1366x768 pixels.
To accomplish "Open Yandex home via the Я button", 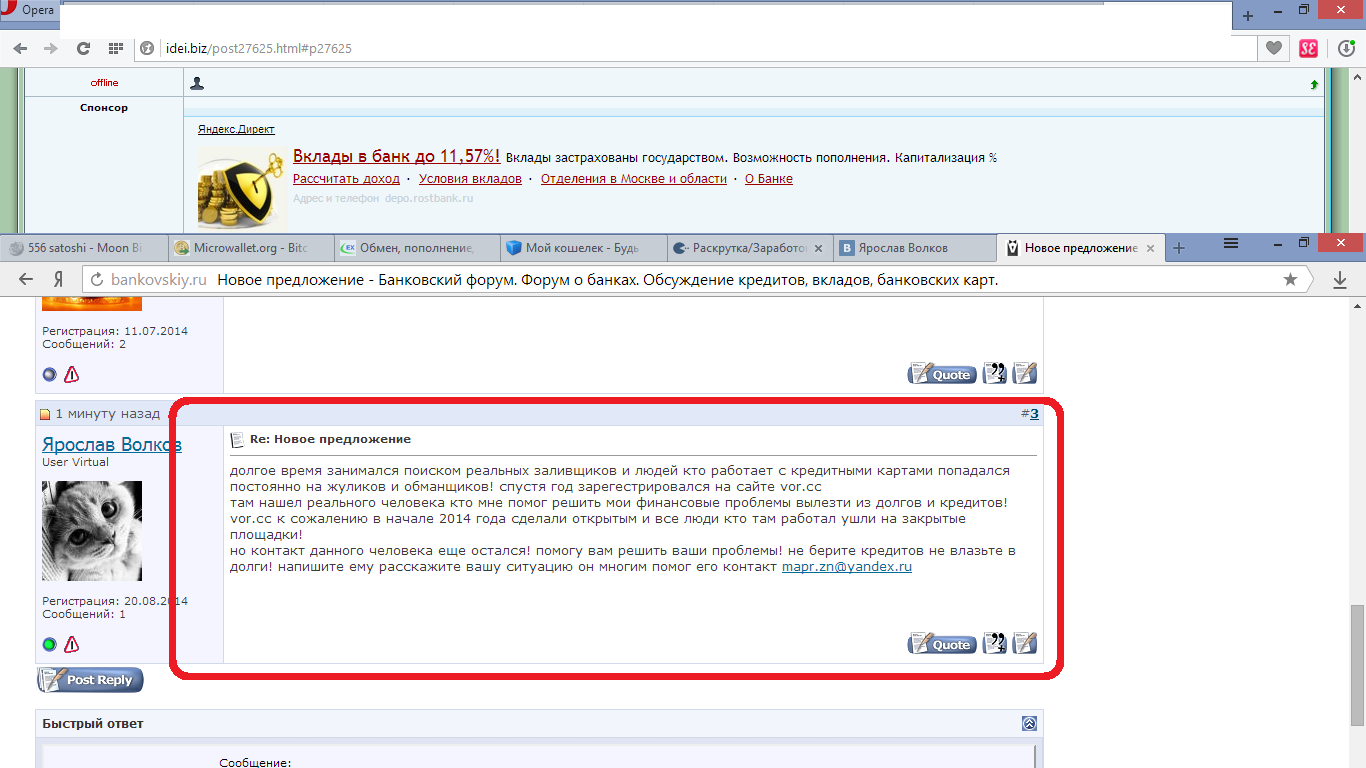I will coord(59,280).
